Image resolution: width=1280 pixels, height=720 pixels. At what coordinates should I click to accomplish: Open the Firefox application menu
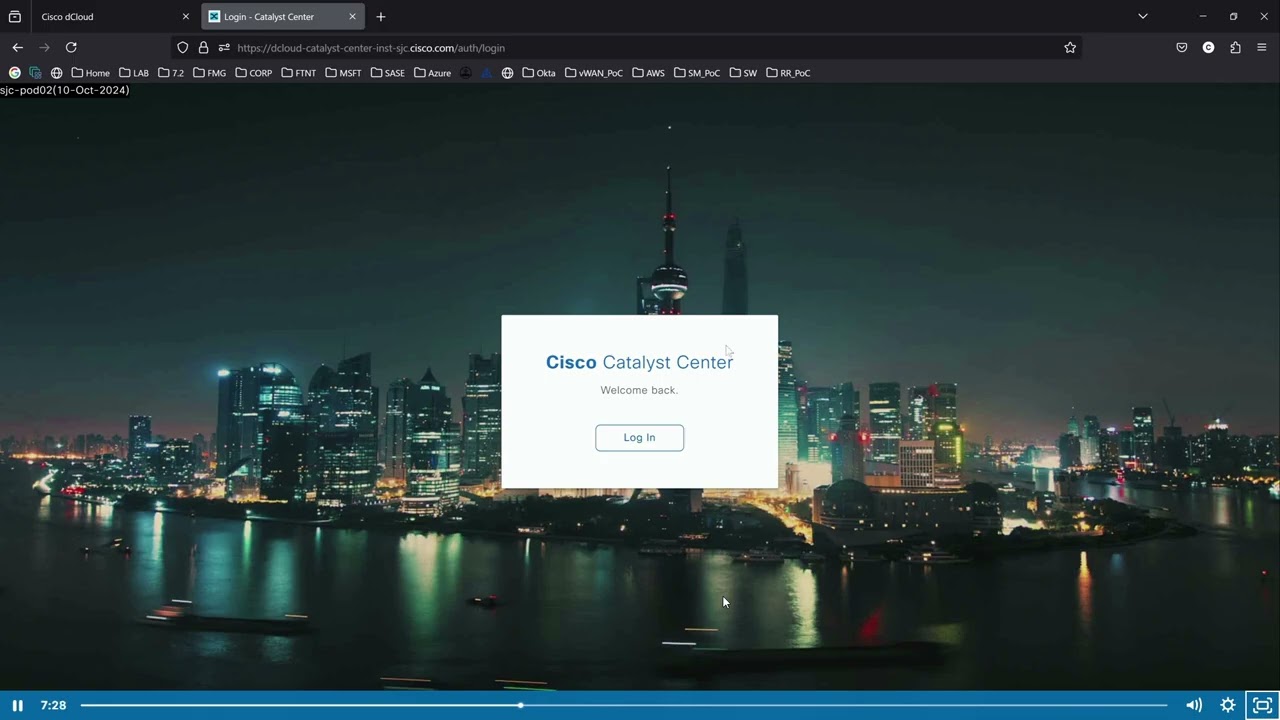coord(1261,47)
